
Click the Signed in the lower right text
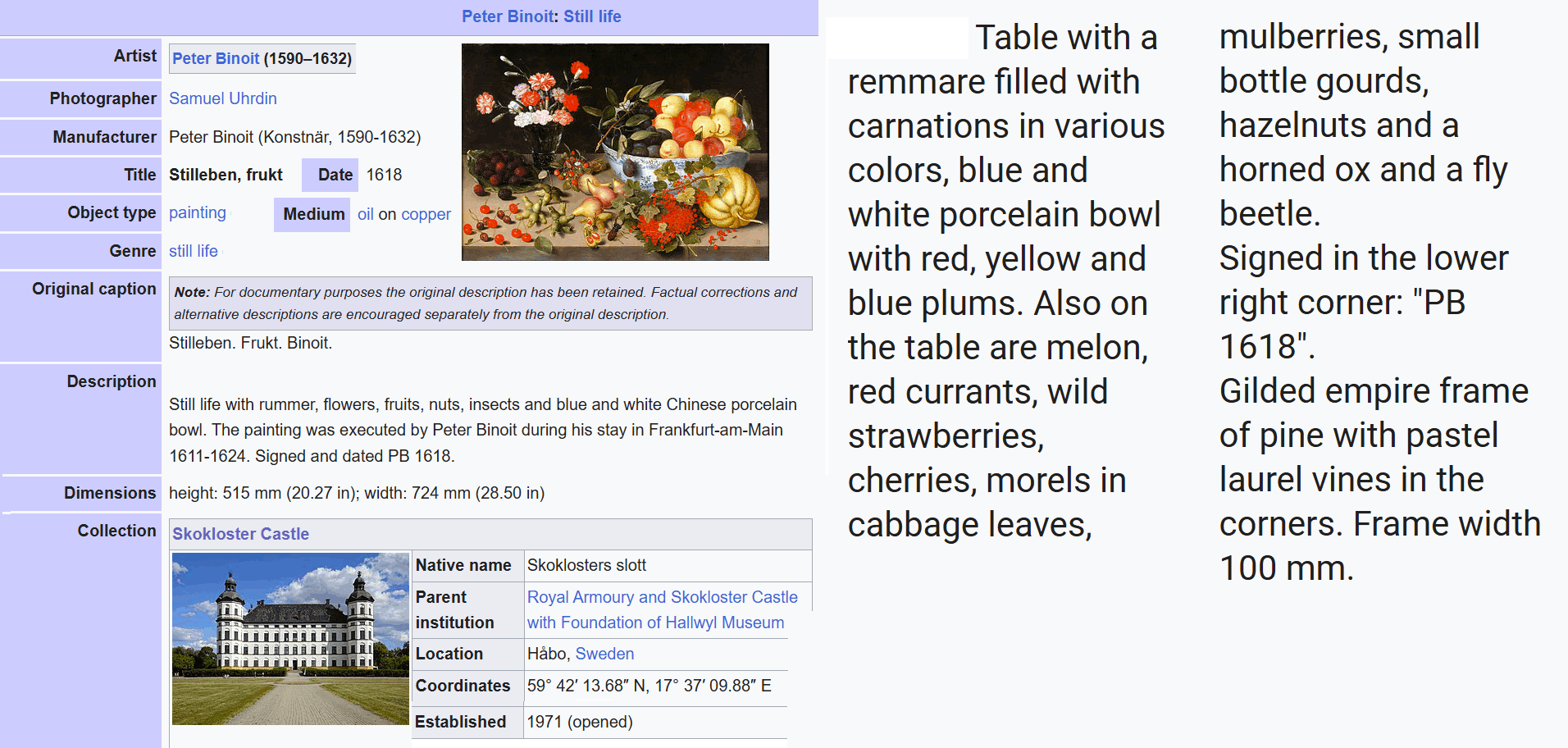pyautogui.click(x=1364, y=258)
